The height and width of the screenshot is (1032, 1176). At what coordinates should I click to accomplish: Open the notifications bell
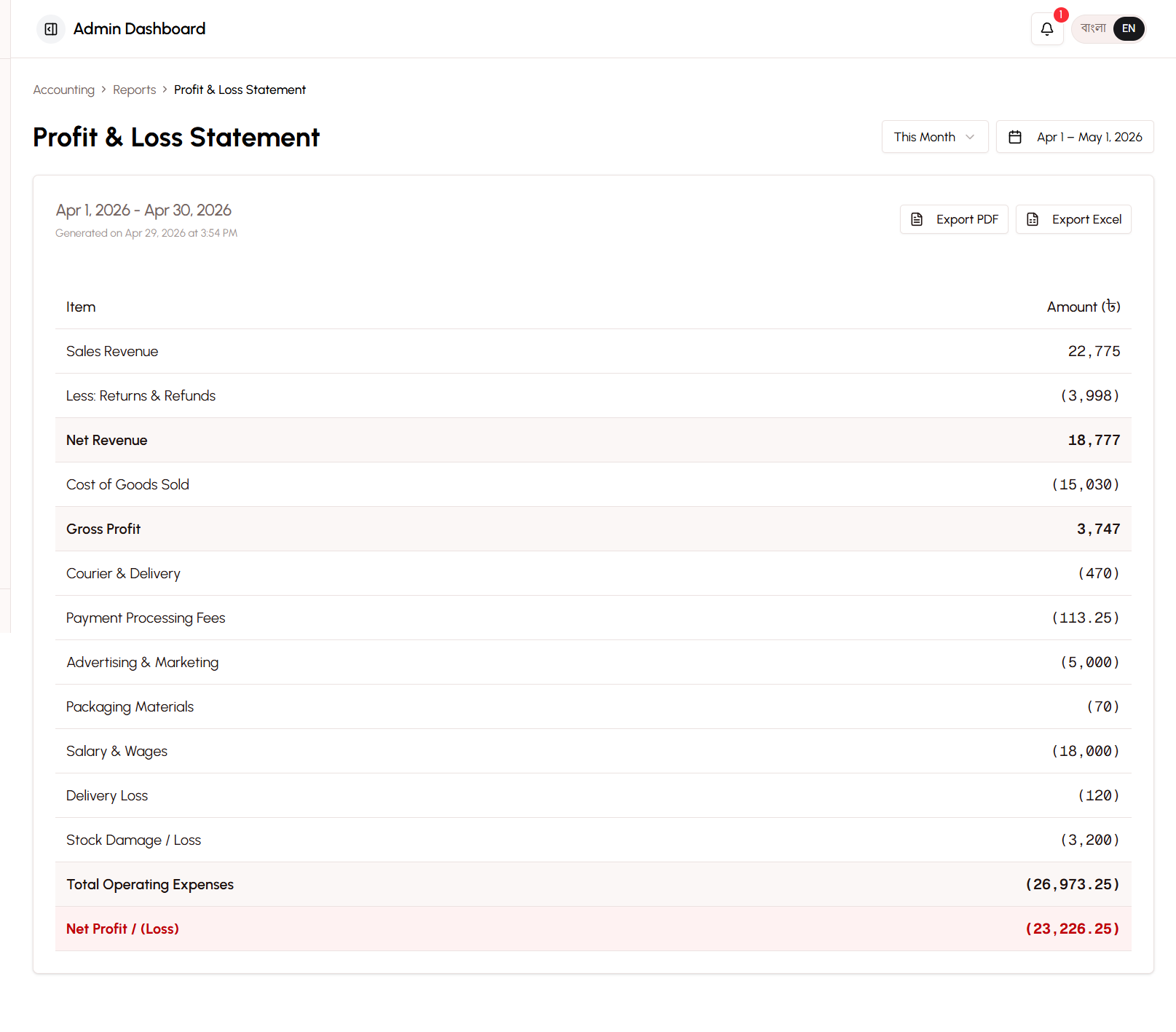[1046, 29]
